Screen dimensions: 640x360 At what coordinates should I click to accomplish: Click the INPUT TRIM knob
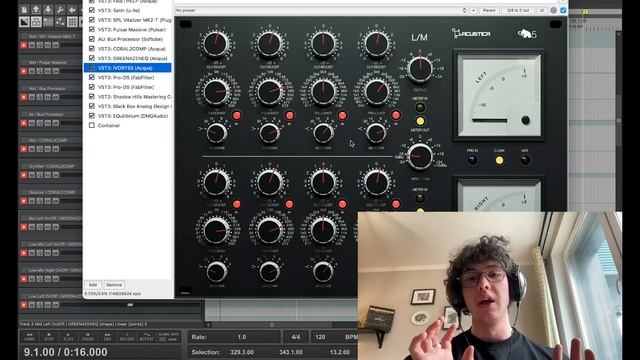(420, 156)
